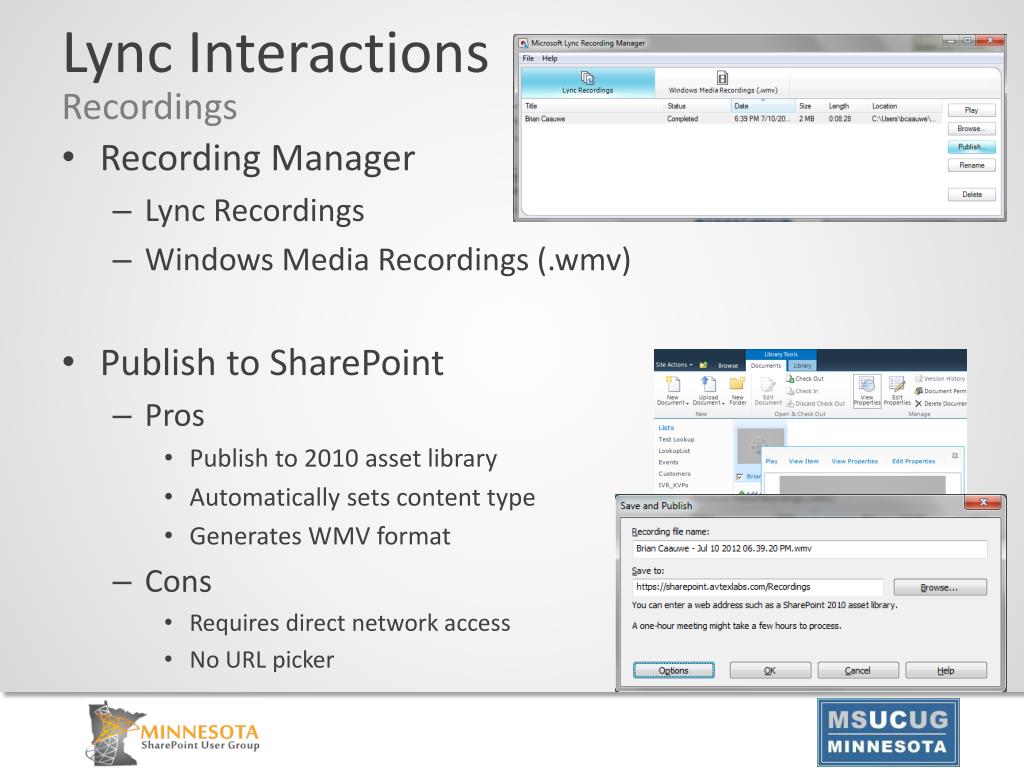Click the Delete button in Recording Manager
Screen dimensions: 1024x768
point(972,194)
